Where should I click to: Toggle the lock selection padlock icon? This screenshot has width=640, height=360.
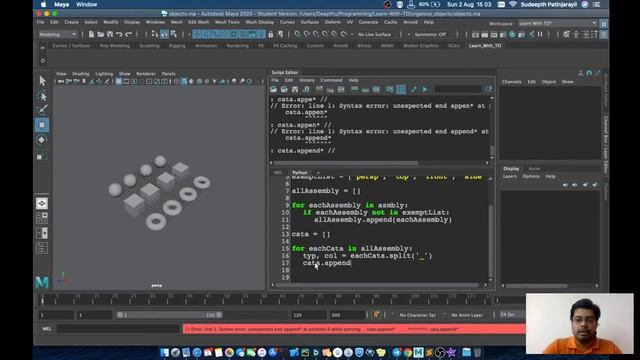[x=270, y=35]
